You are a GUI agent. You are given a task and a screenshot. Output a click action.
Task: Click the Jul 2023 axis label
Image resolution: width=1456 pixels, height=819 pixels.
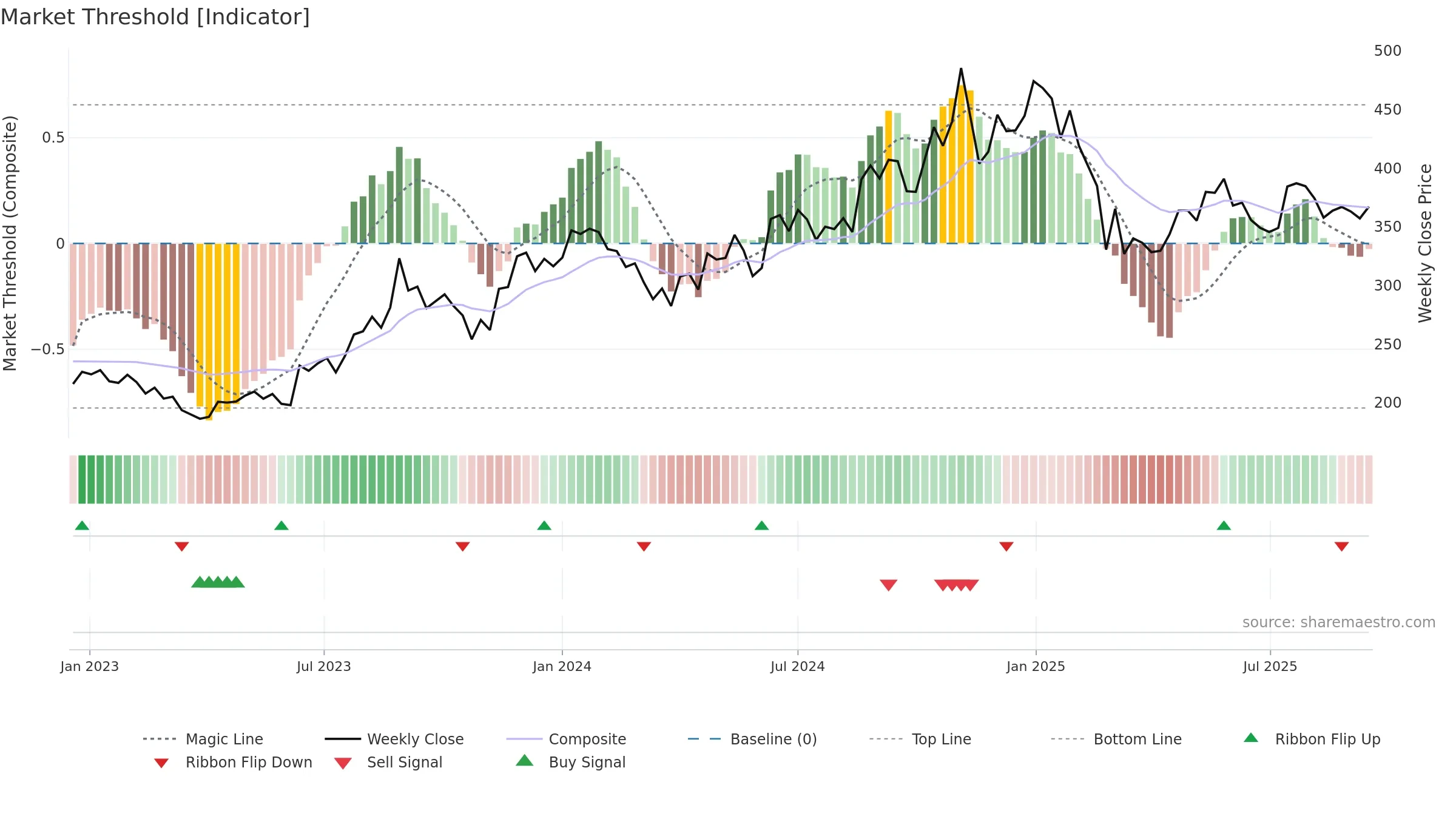coord(324,666)
